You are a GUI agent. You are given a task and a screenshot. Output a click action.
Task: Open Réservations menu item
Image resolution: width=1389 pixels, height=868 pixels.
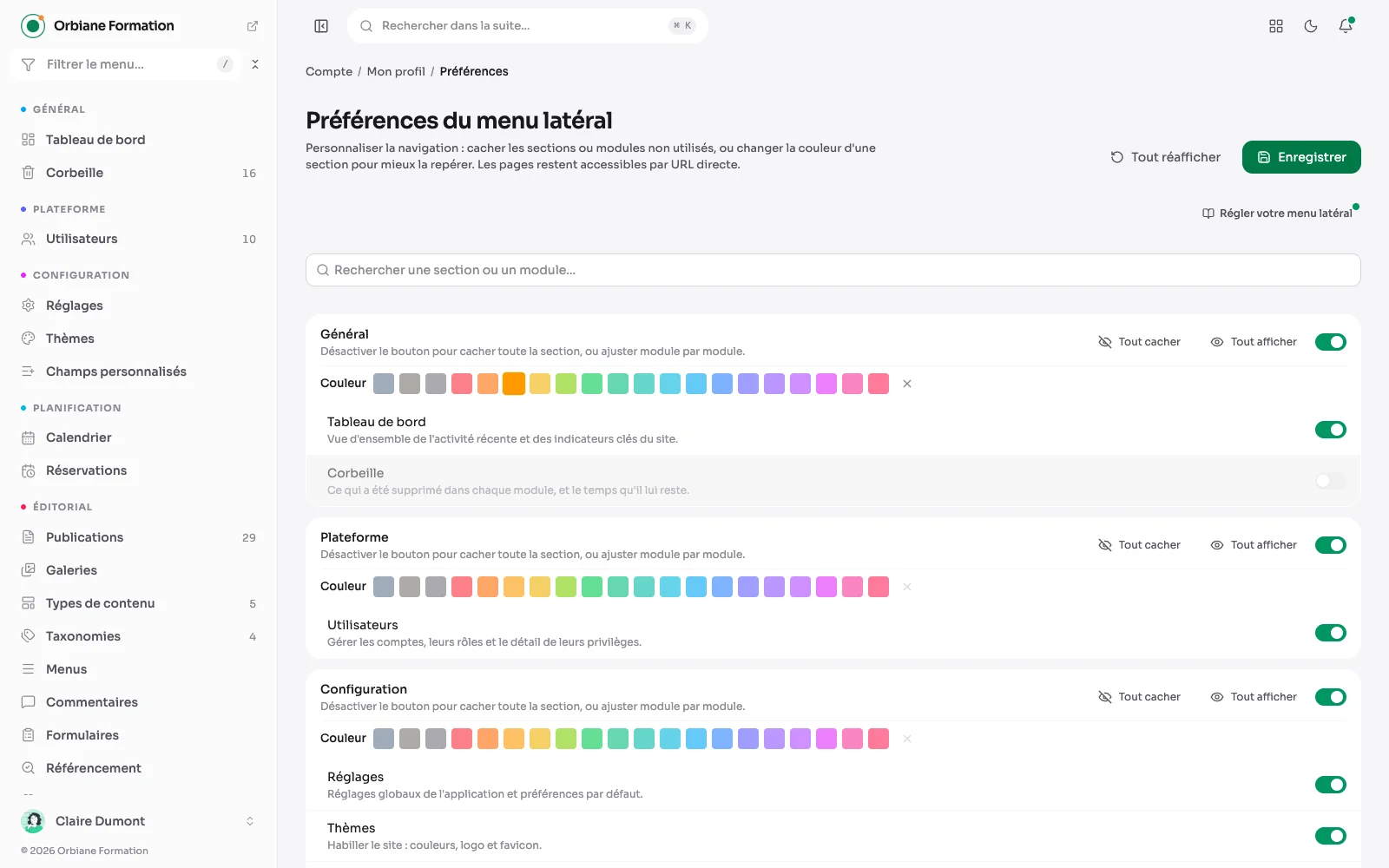139,470
